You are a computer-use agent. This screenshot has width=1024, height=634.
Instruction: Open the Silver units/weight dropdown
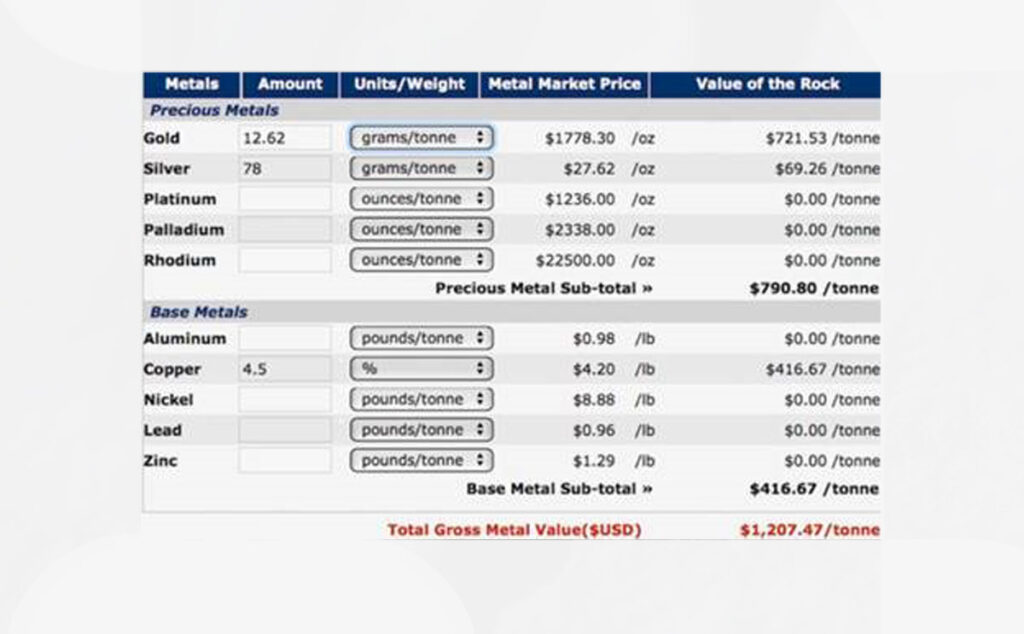pyautogui.click(x=421, y=168)
